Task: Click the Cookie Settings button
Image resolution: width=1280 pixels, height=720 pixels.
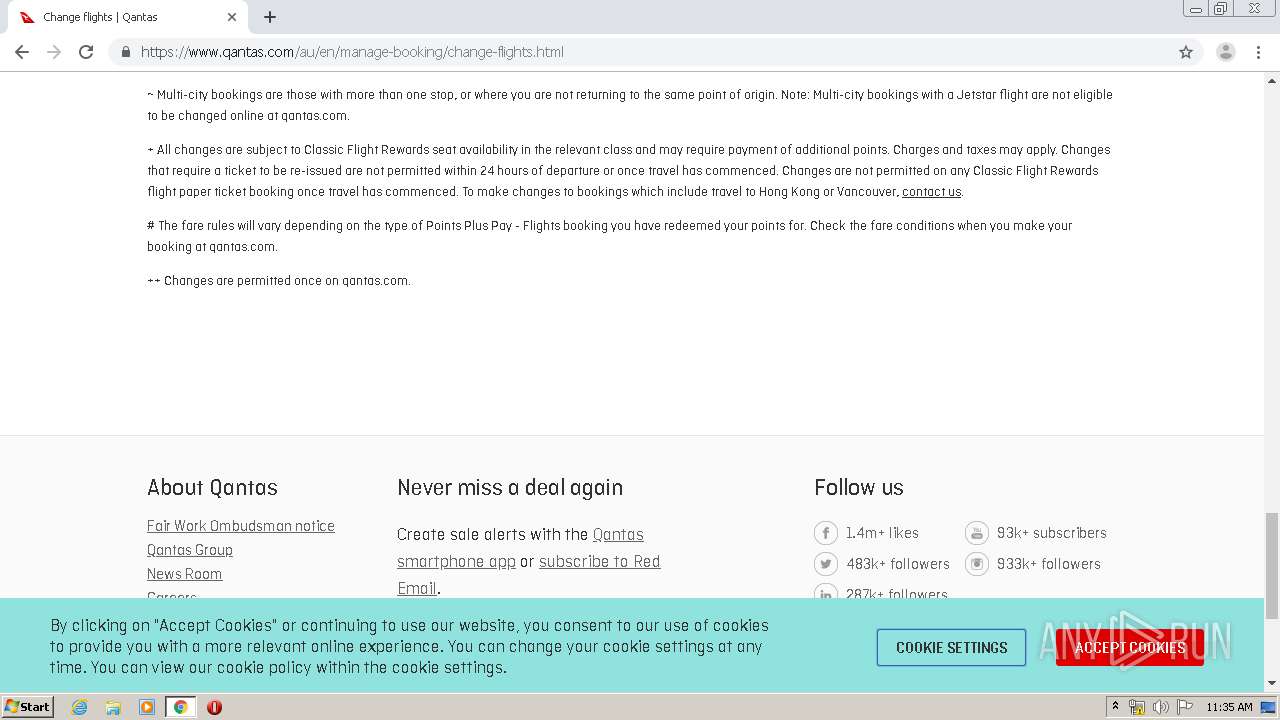Action: tap(951, 648)
